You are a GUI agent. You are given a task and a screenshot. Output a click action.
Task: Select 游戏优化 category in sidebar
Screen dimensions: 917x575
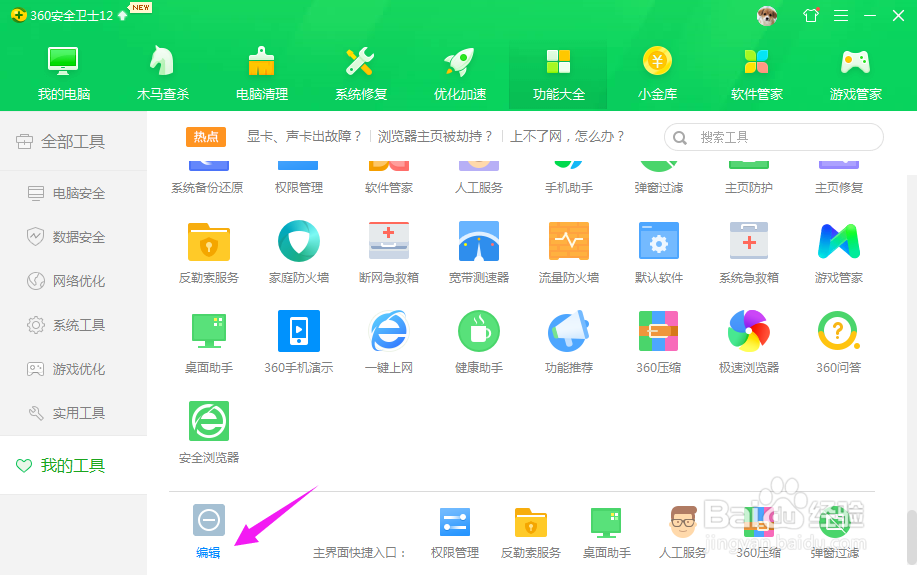click(x=73, y=369)
